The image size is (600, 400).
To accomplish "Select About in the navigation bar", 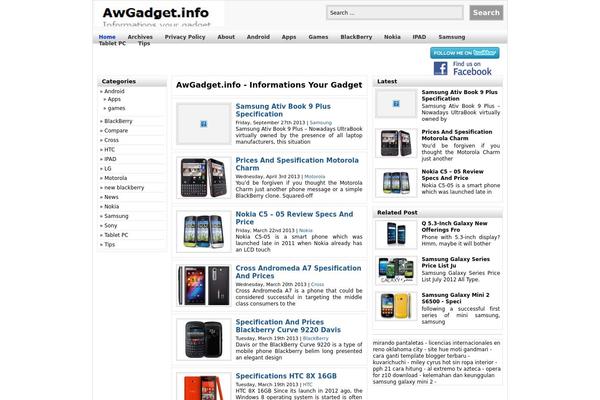I will coord(226,37).
